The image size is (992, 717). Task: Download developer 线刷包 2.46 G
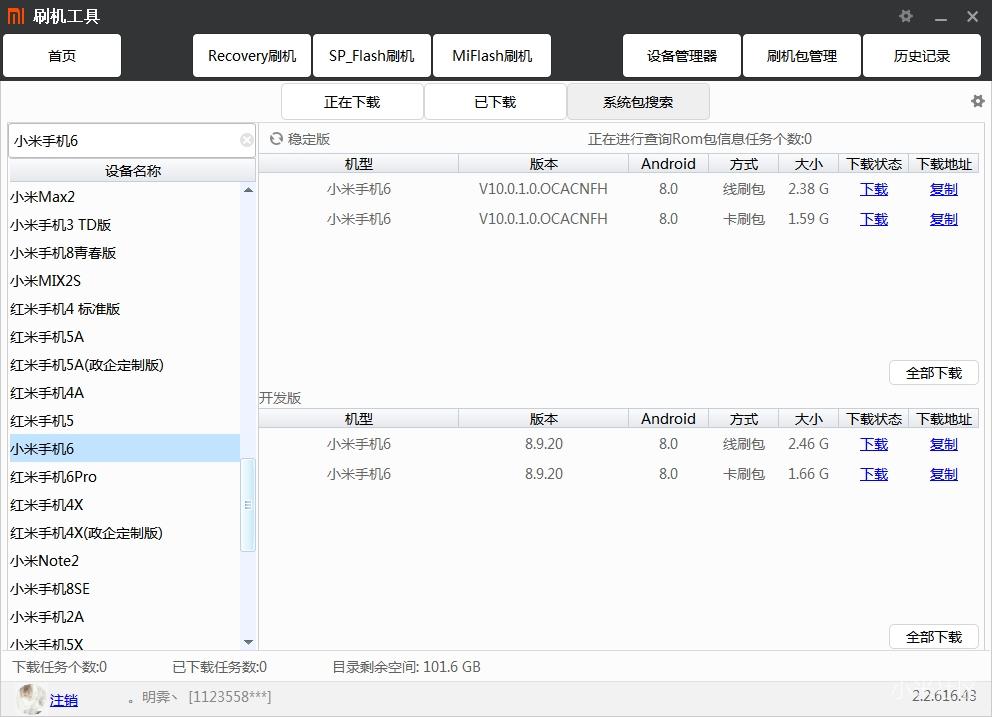(x=874, y=444)
